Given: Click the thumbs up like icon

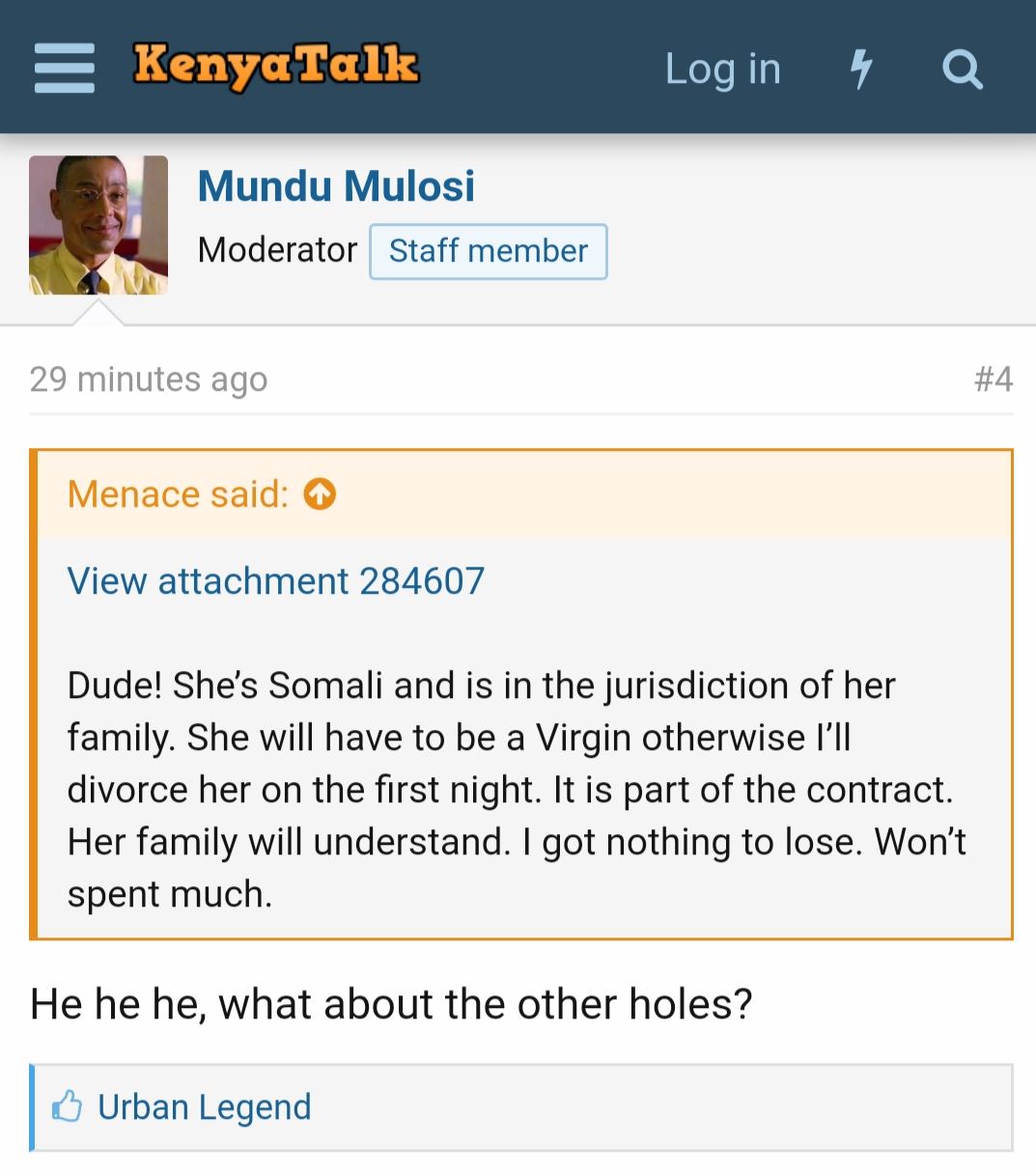Looking at the screenshot, I should [67, 1106].
